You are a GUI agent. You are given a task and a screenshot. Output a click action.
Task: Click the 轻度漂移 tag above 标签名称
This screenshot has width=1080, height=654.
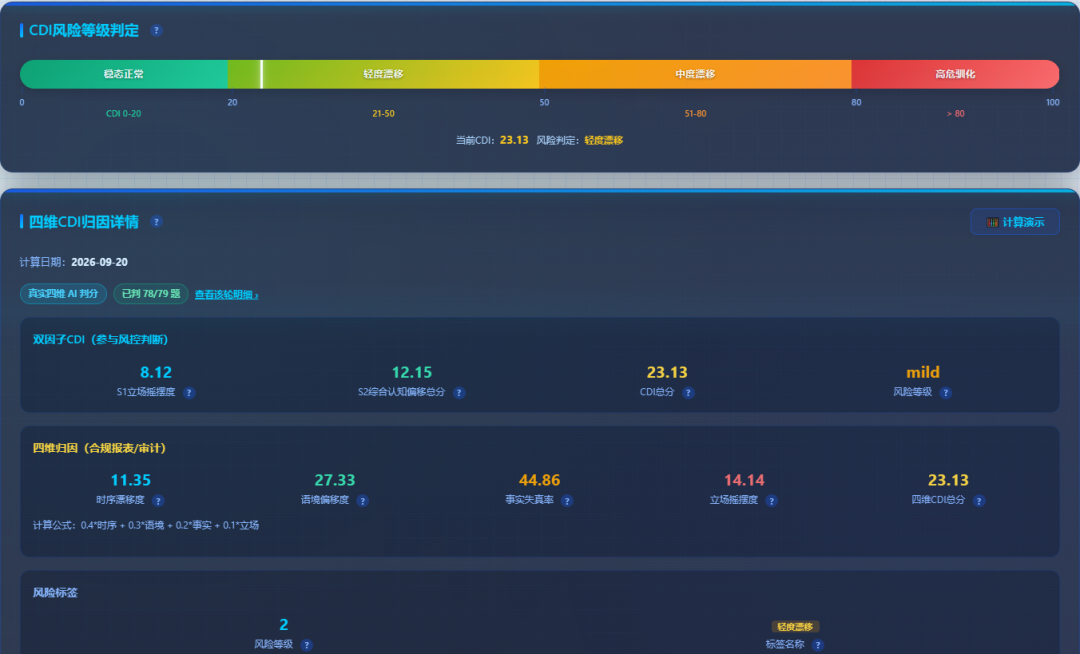tap(795, 626)
